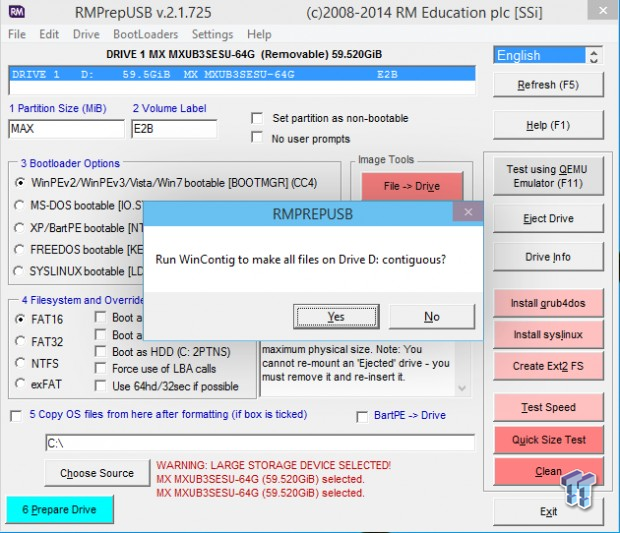Select XP/BartPE bootable option
Image resolution: width=620 pixels, height=533 pixels.
[x=19, y=228]
